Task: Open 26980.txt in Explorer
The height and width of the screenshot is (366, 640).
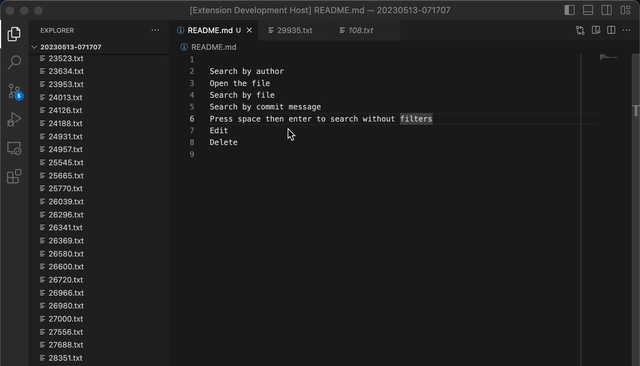Action: (99, 306)
